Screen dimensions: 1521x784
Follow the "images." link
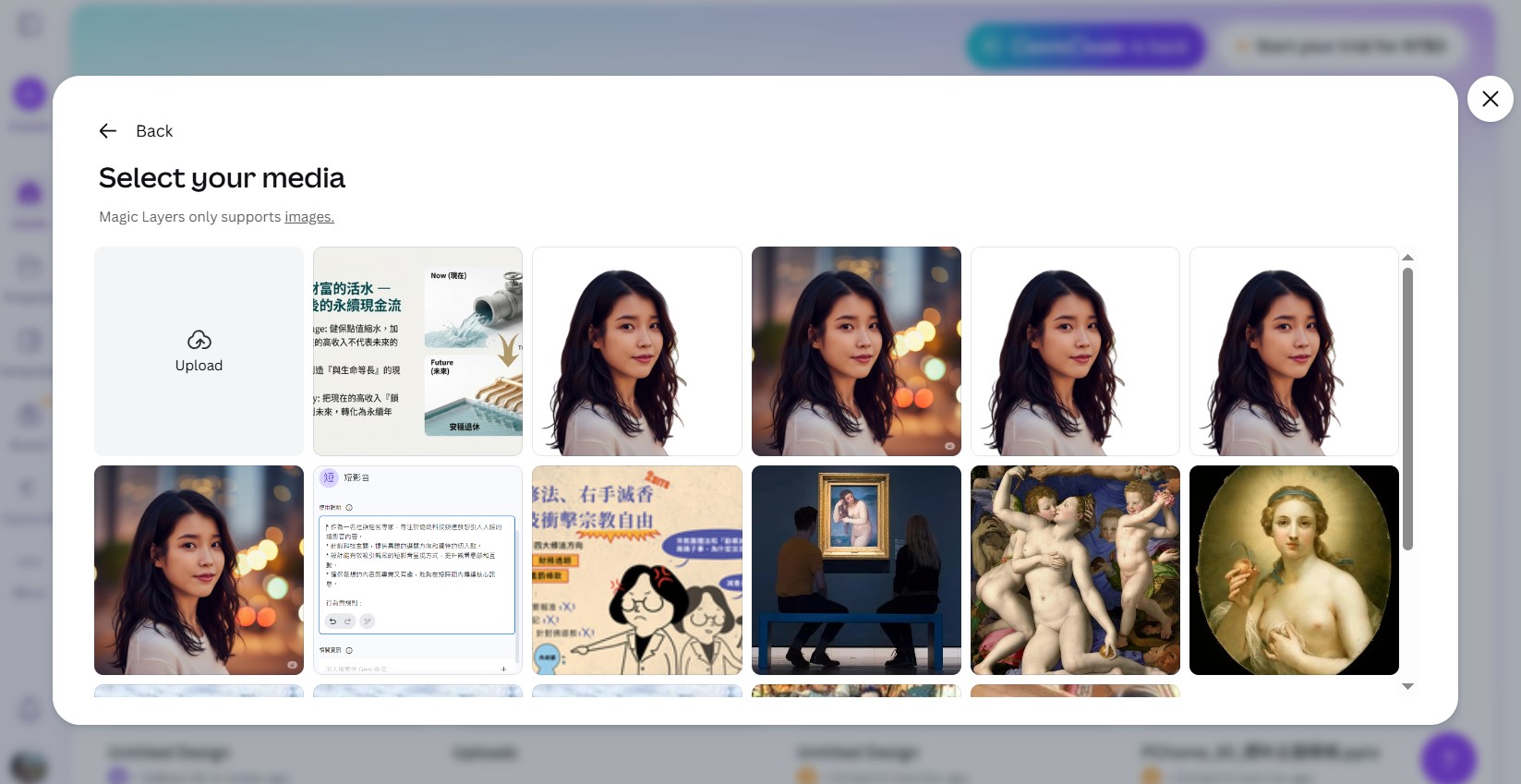(309, 217)
